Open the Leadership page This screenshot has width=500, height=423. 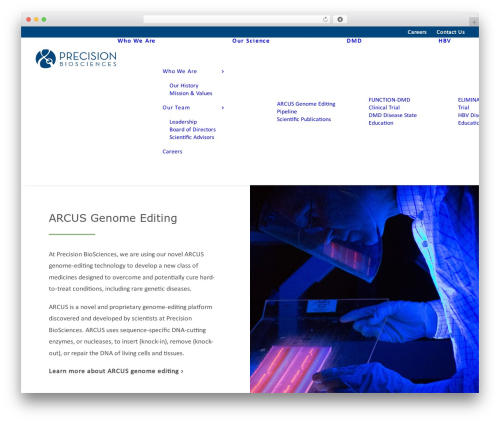tap(183, 122)
